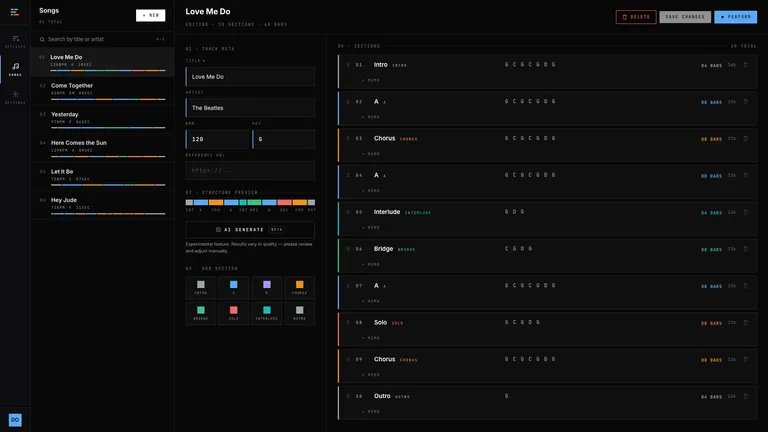768x432 pixels.
Task: Click drag handle of Interlude section
Action: coord(348,212)
